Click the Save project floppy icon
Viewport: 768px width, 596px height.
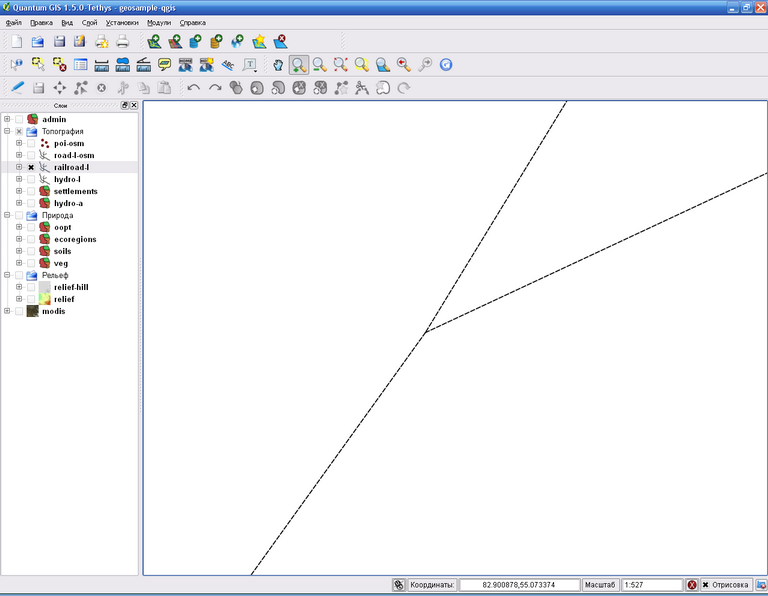pos(59,41)
